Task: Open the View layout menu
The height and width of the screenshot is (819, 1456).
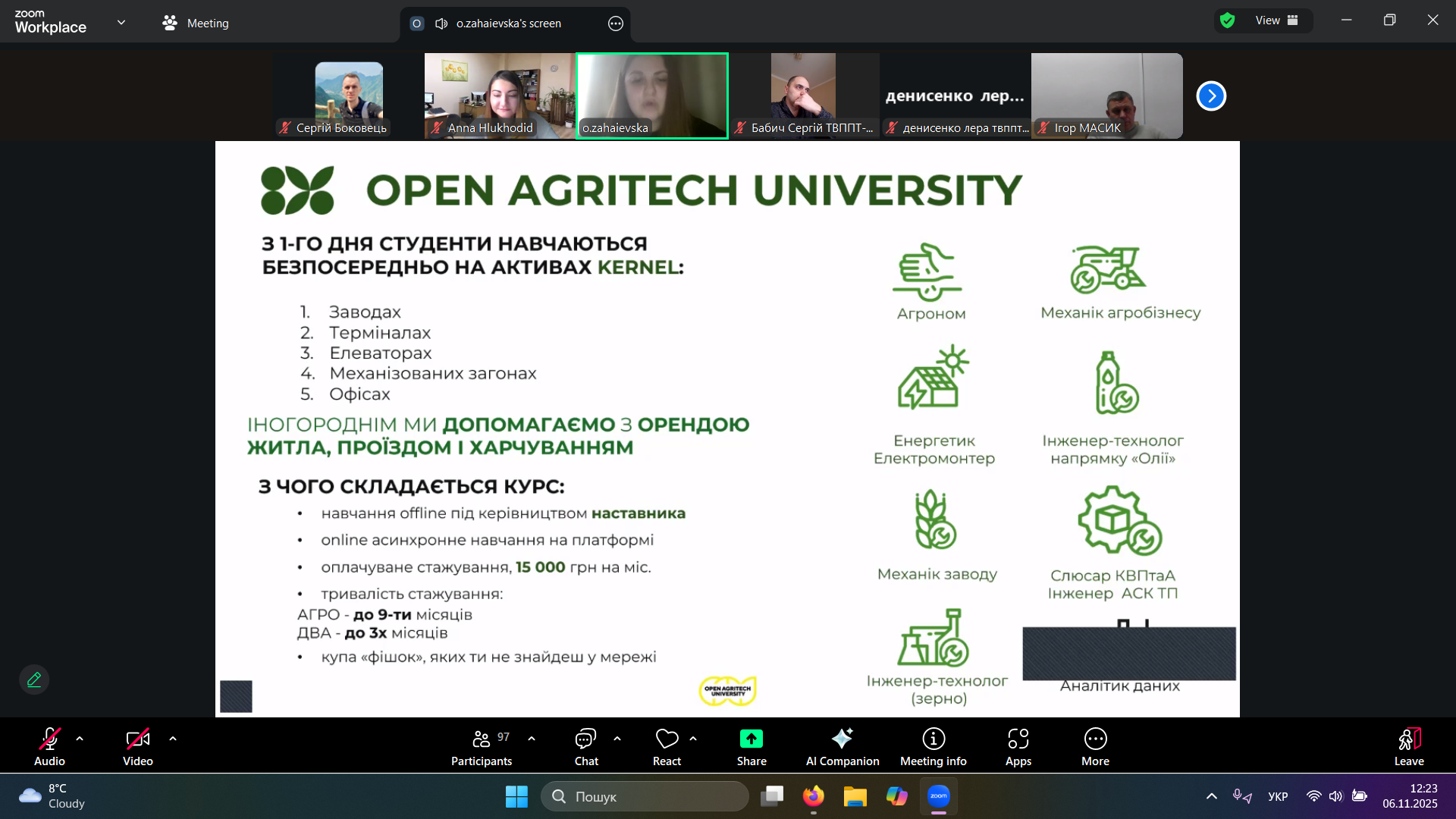Action: coord(1276,20)
